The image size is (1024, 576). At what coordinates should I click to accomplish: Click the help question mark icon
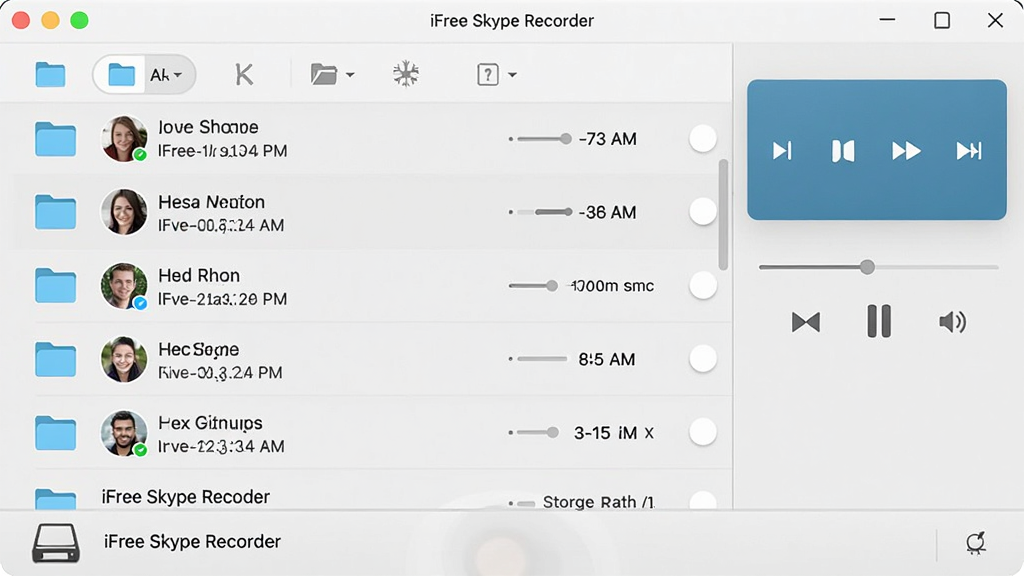pyautogui.click(x=488, y=74)
